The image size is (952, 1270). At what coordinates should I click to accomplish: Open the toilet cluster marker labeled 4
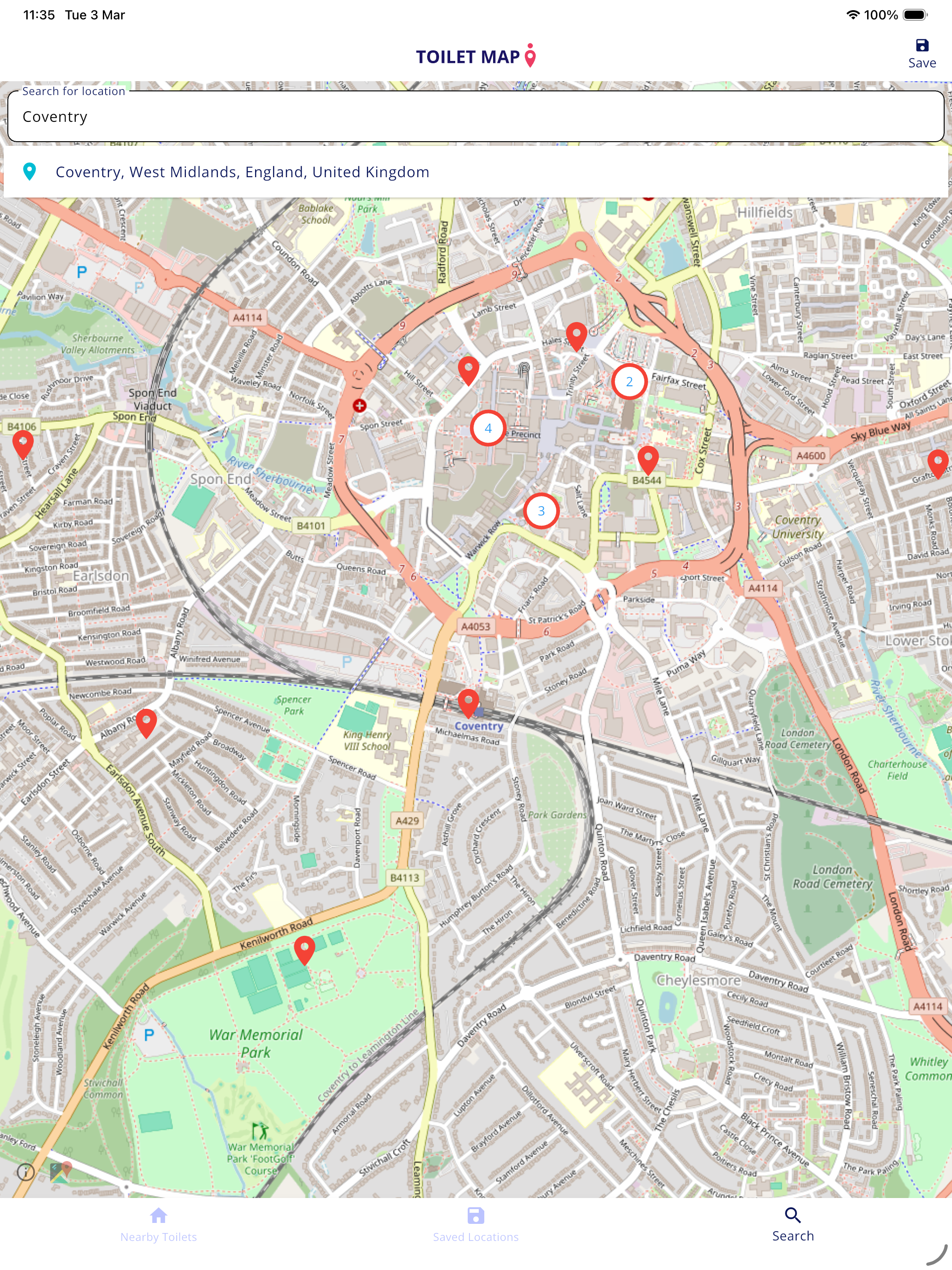coord(488,428)
